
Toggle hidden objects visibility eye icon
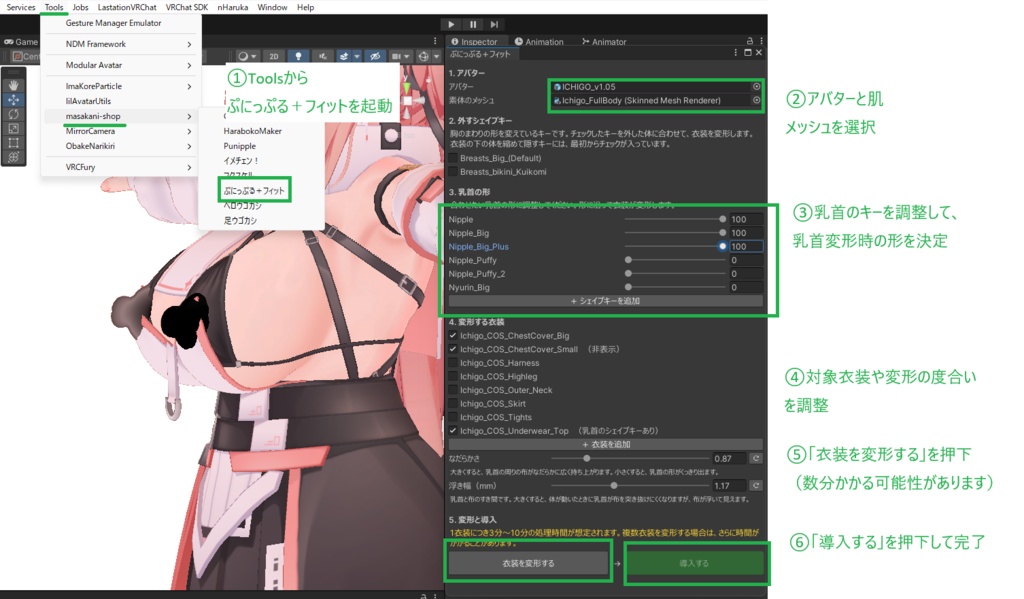pyautogui.click(x=375, y=56)
